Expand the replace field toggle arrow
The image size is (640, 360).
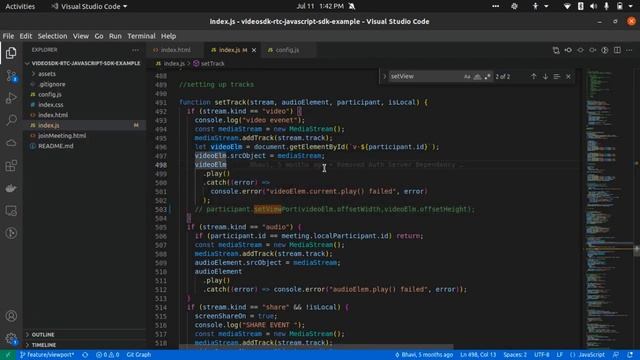click(384, 76)
